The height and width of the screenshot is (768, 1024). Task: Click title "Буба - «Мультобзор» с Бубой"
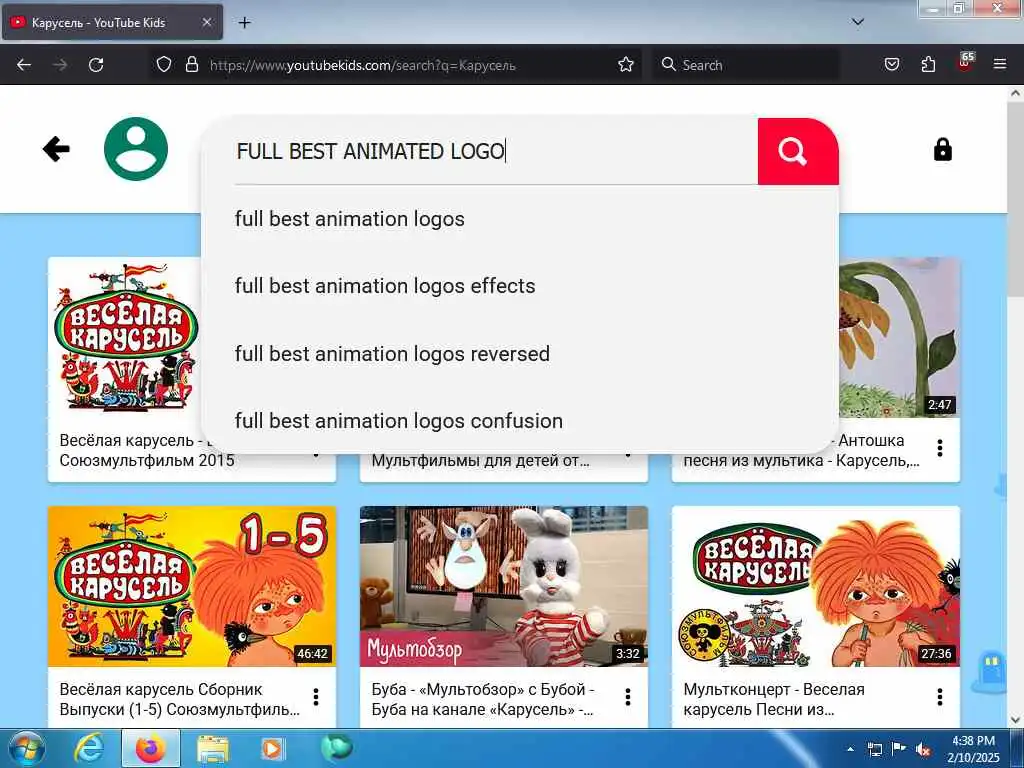[482, 699]
